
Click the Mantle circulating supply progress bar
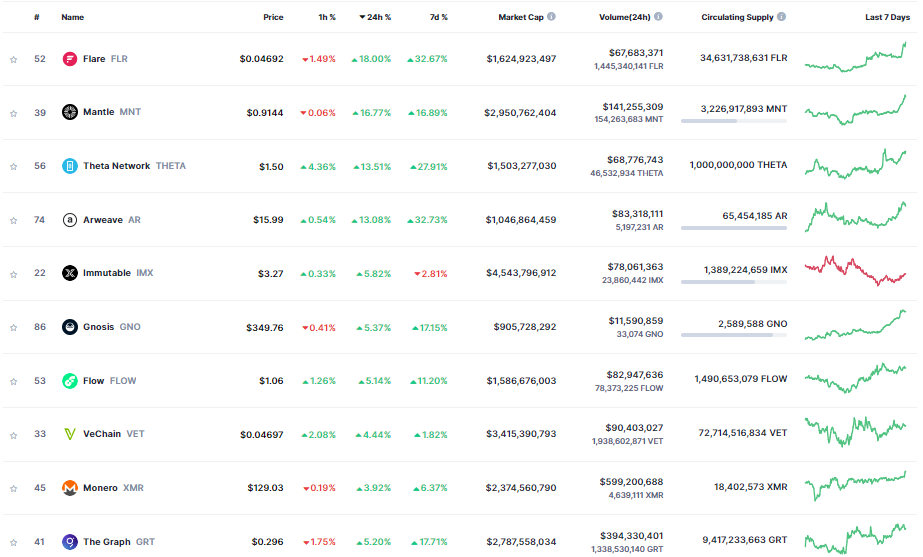(733, 121)
